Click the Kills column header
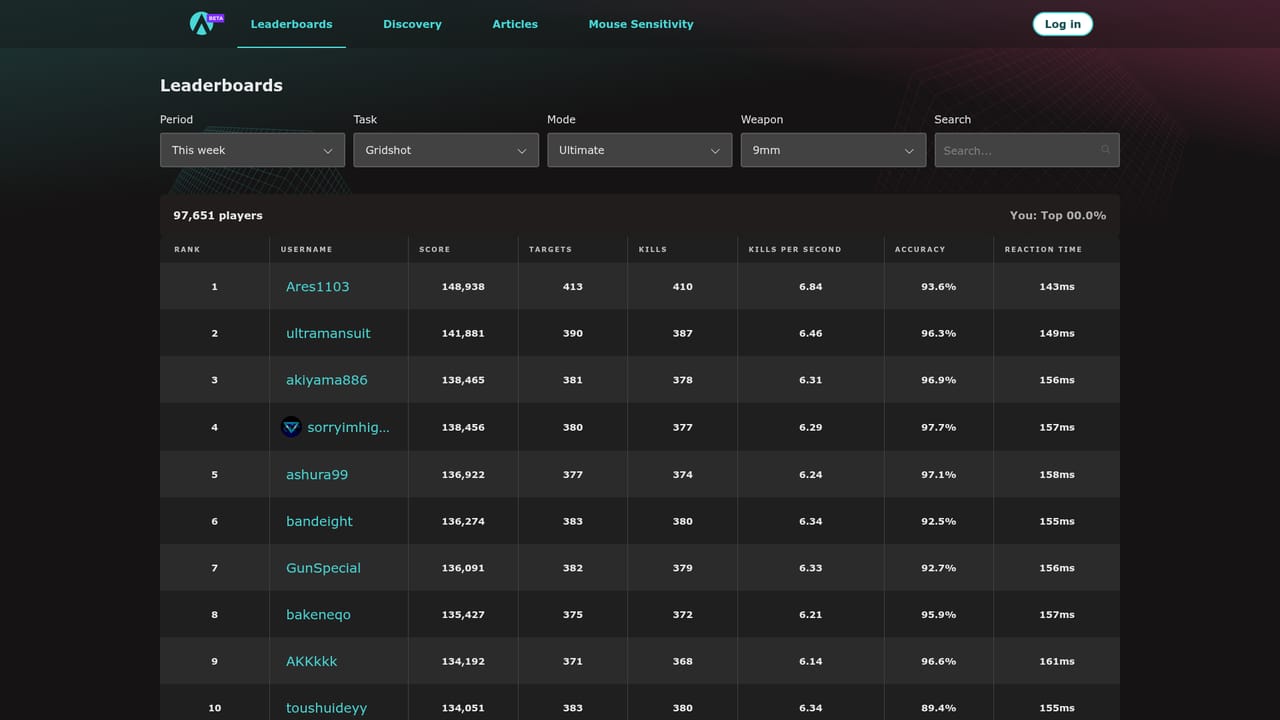1280x720 pixels. 653,249
